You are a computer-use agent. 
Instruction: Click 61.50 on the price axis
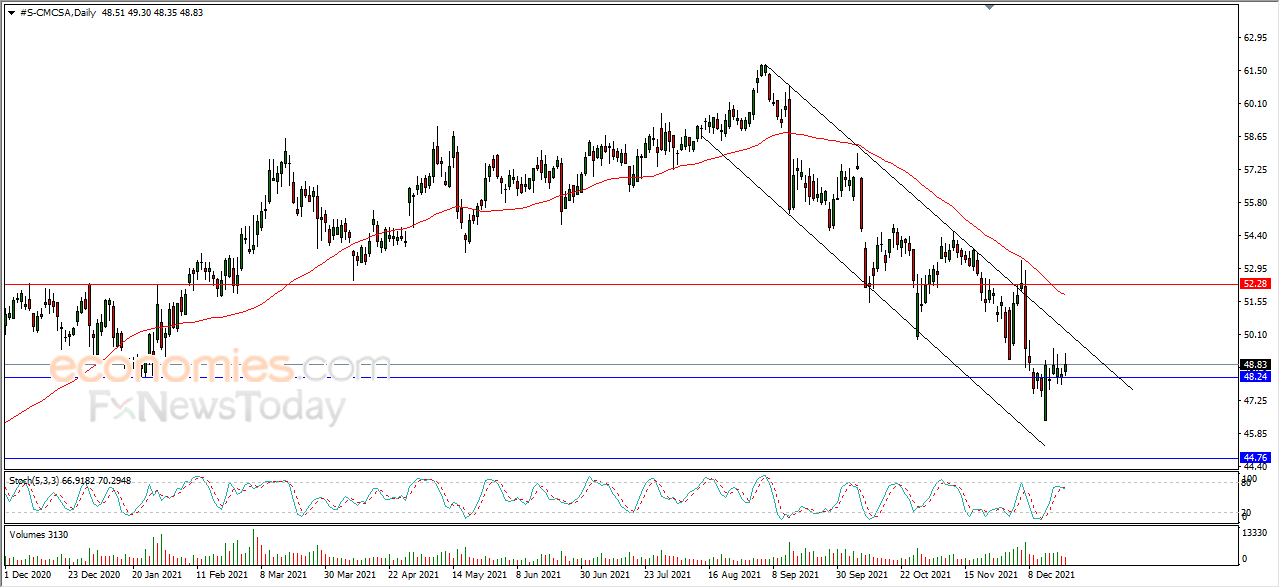pyautogui.click(x=1254, y=71)
